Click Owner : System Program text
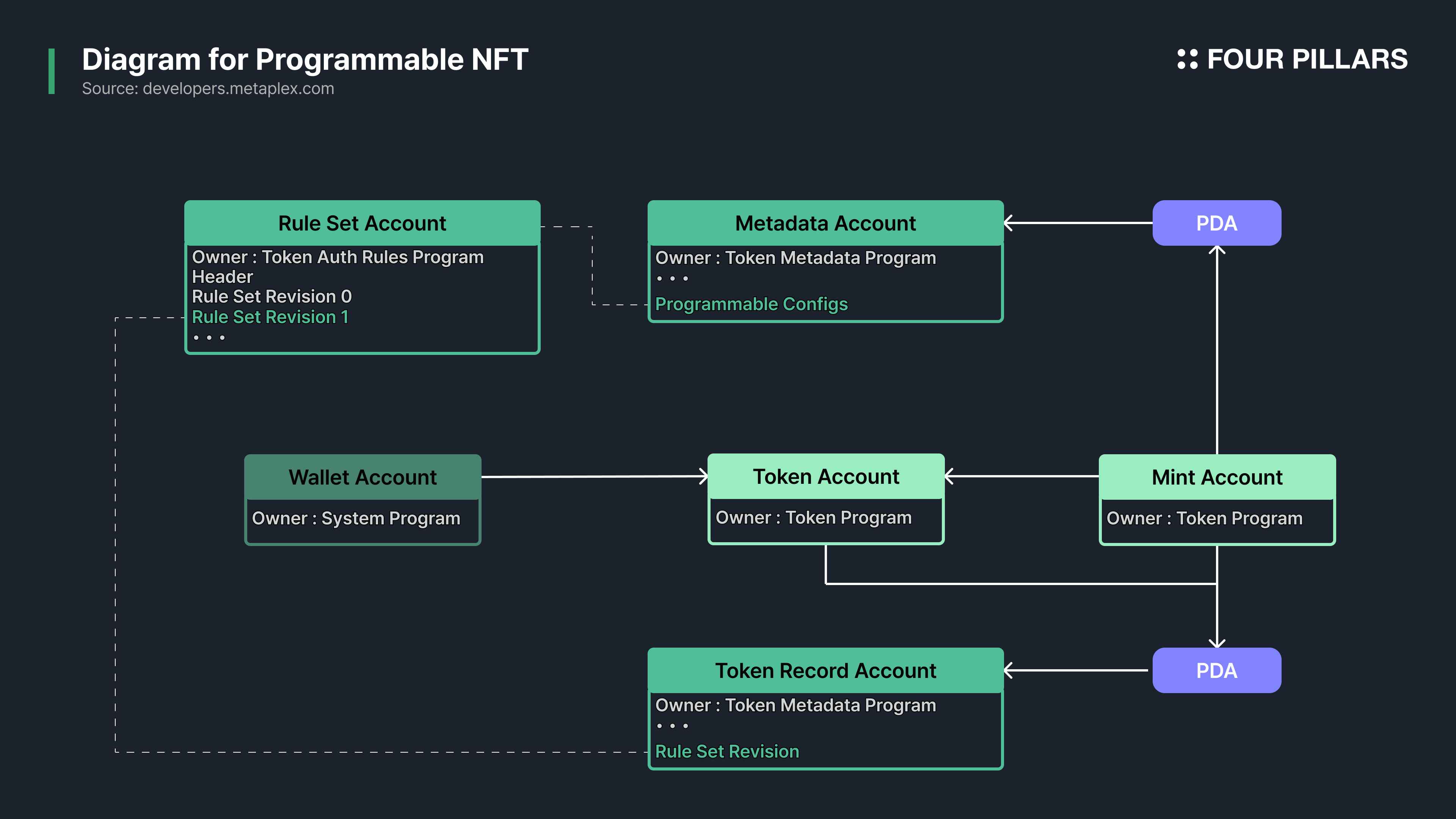 click(356, 518)
